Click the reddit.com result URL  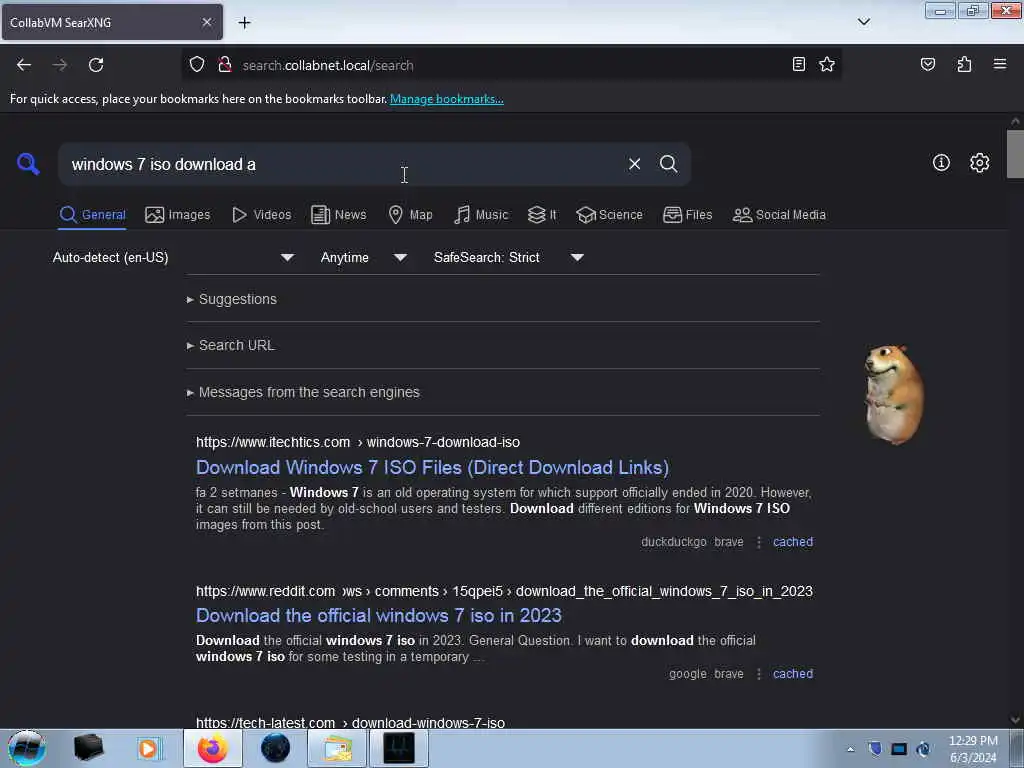[504, 592]
